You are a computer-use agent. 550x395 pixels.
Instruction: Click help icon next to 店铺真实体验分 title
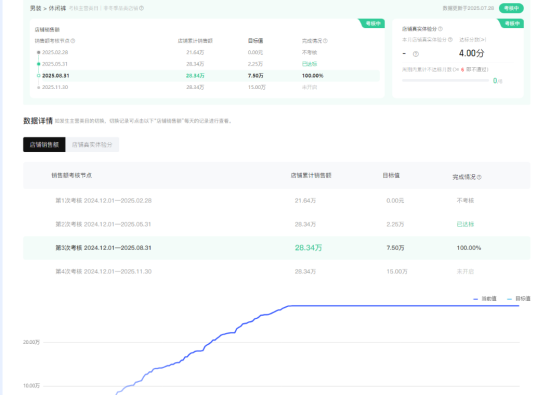click(x=440, y=29)
